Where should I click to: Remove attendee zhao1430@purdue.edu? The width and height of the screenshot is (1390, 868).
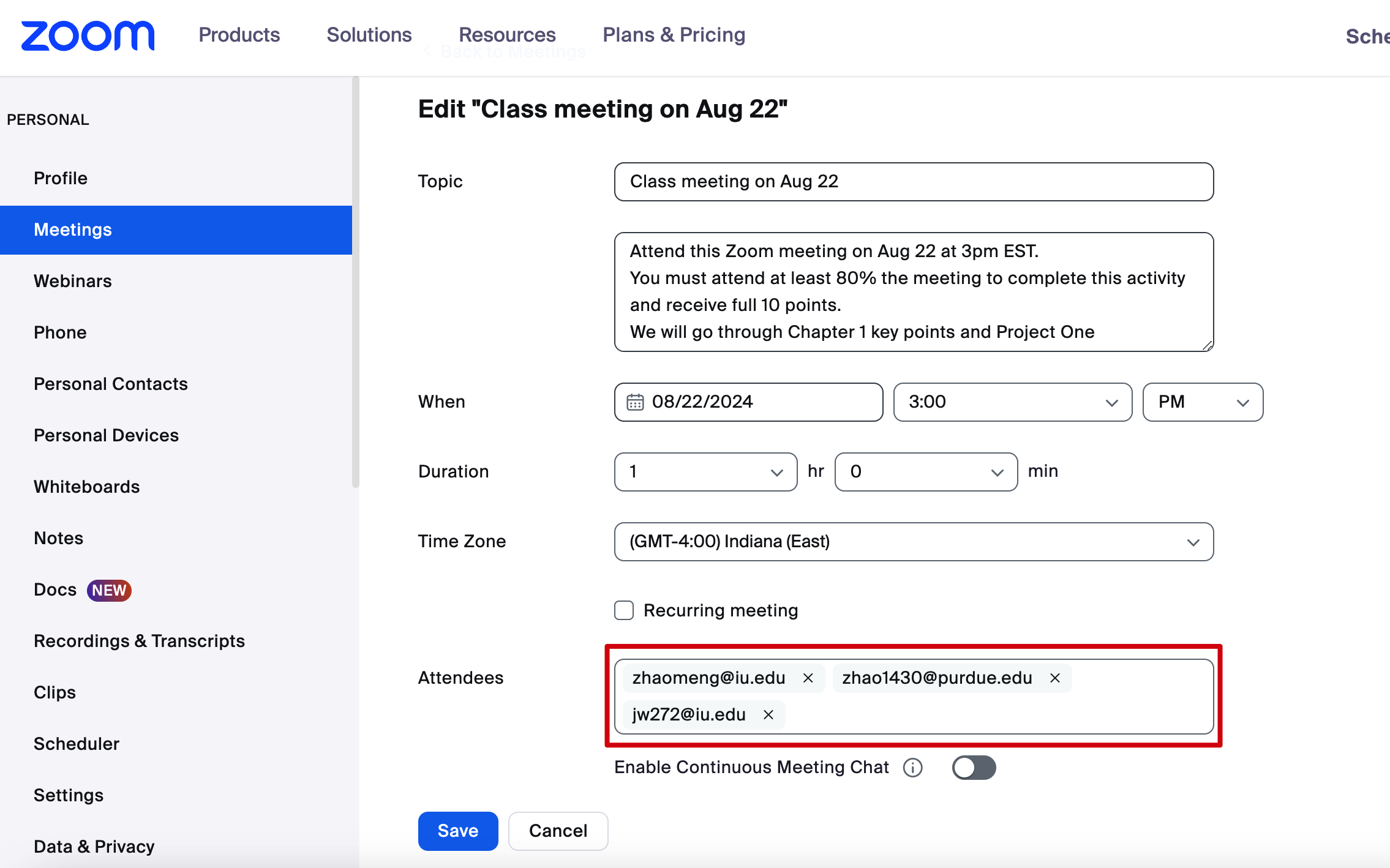[x=1055, y=678]
